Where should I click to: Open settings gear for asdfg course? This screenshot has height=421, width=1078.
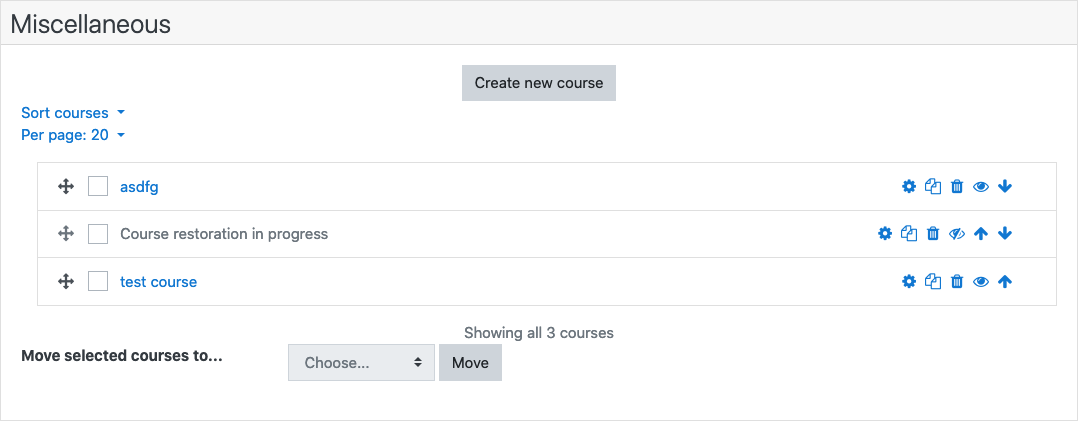point(909,186)
